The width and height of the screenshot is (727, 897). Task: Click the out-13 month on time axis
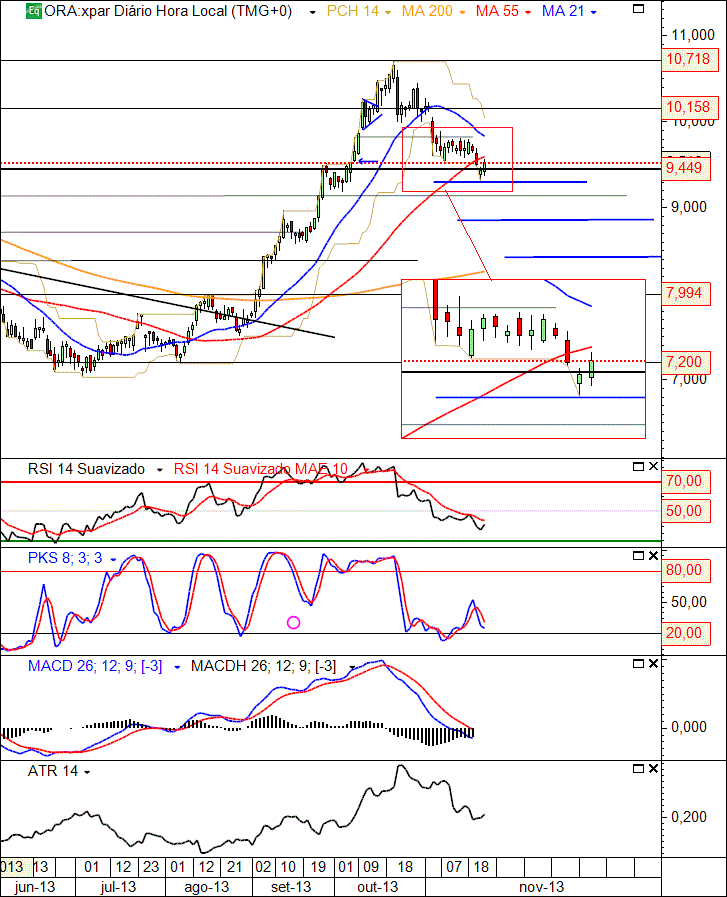coord(378,887)
